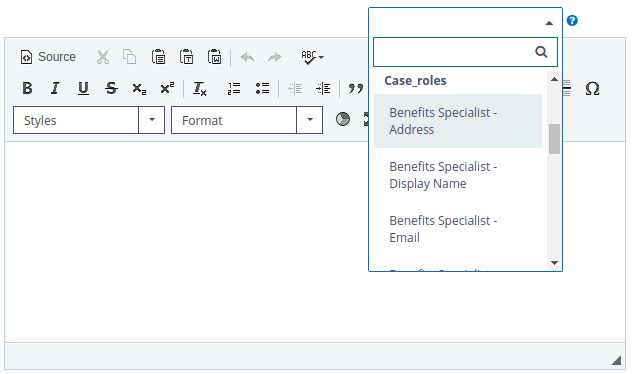Toggle Italic formatting
Image resolution: width=632 pixels, height=374 pixels.
pos(55,88)
